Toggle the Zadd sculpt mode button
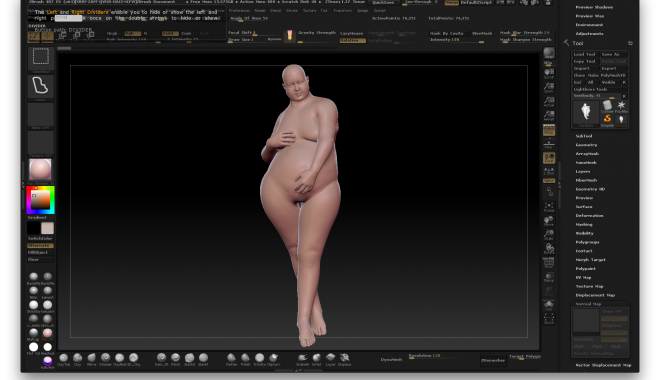Viewport: 660px width, 380px height. pos(170,33)
